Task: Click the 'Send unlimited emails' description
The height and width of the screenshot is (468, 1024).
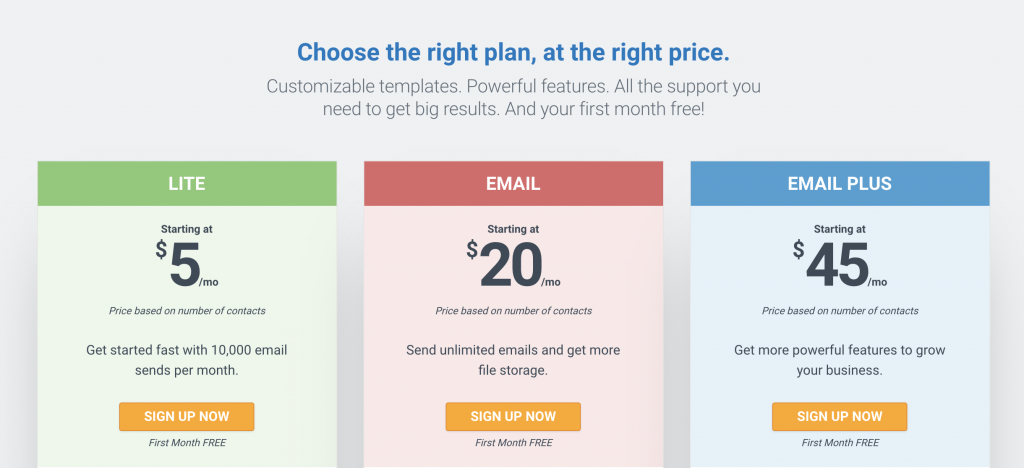Action: point(513,360)
